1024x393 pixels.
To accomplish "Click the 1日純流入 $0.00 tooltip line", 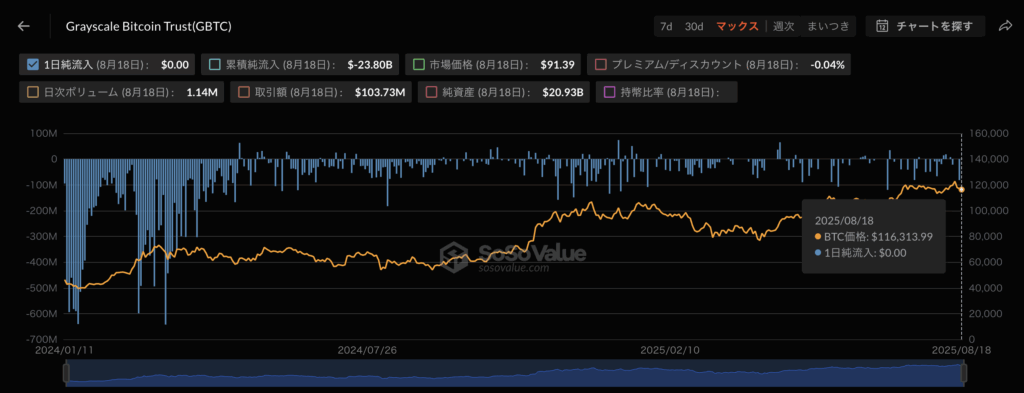I will 861,253.
